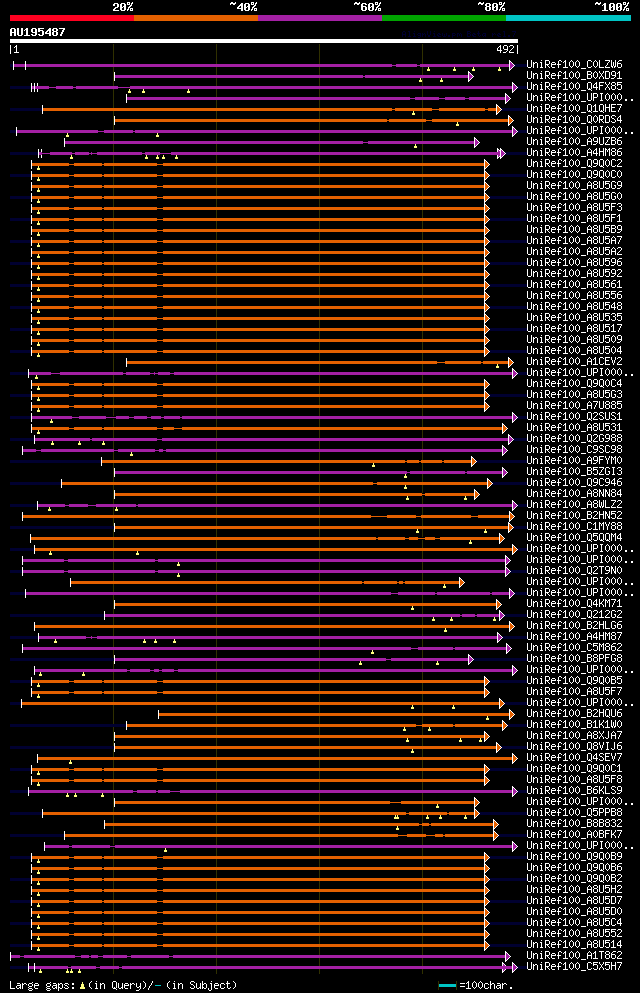The width and height of the screenshot is (640, 993).
Task: Click the cyan ~100% identity legend segment
Action: (x=568, y=18)
